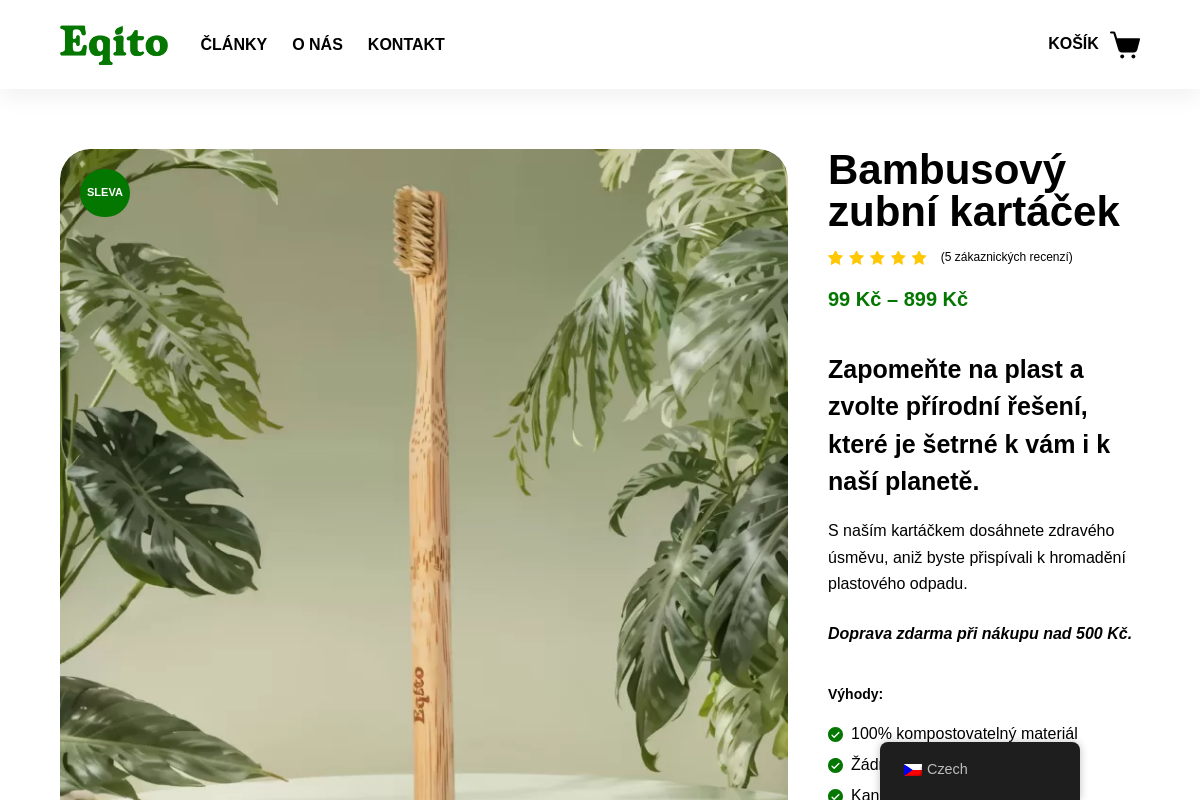Image resolution: width=1200 pixels, height=800 pixels.
Task: Expand the Czech language switcher
Action: 980,769
